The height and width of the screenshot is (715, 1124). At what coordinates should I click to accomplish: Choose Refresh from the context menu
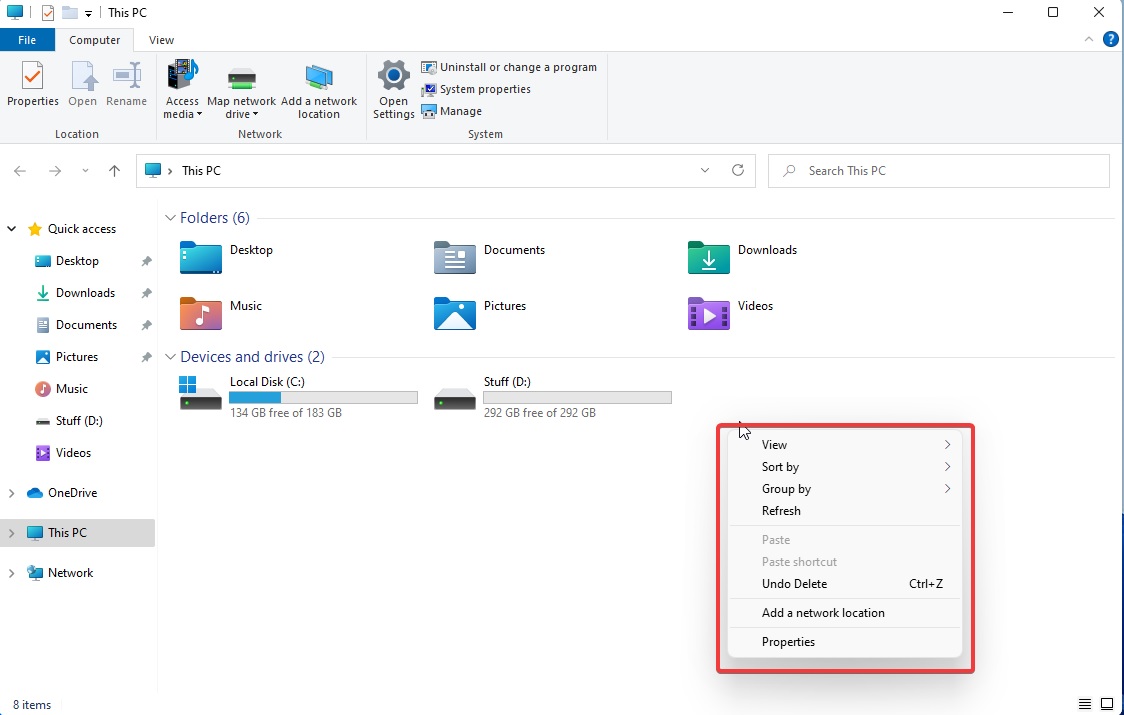[x=845, y=511]
